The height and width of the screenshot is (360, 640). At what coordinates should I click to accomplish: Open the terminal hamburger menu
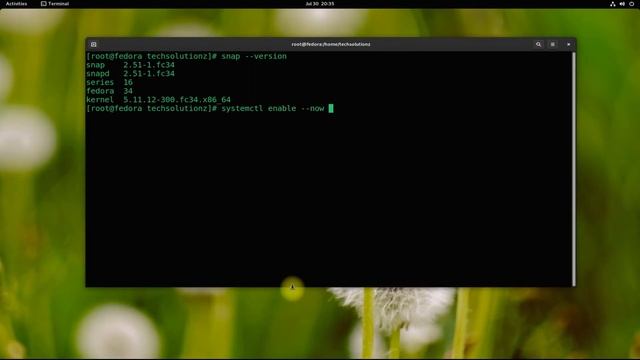[553, 44]
